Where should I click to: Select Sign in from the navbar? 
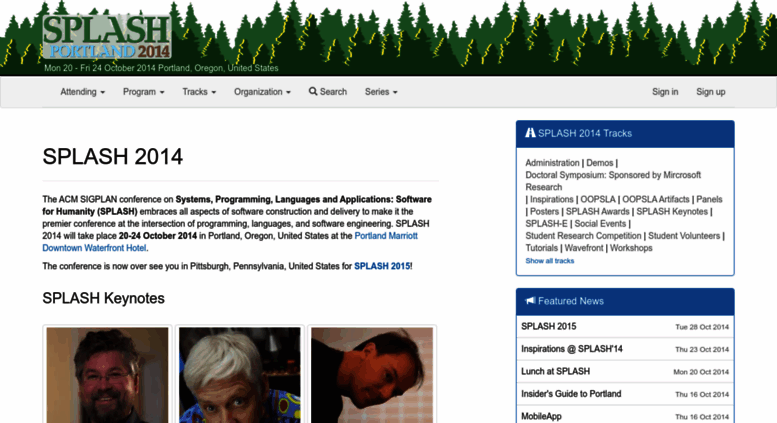(665, 92)
